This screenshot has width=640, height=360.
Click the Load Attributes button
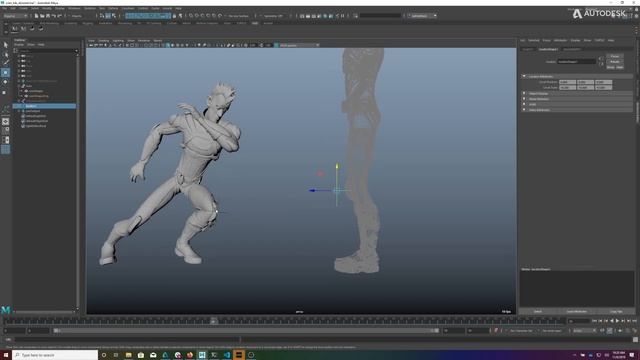pos(576,311)
